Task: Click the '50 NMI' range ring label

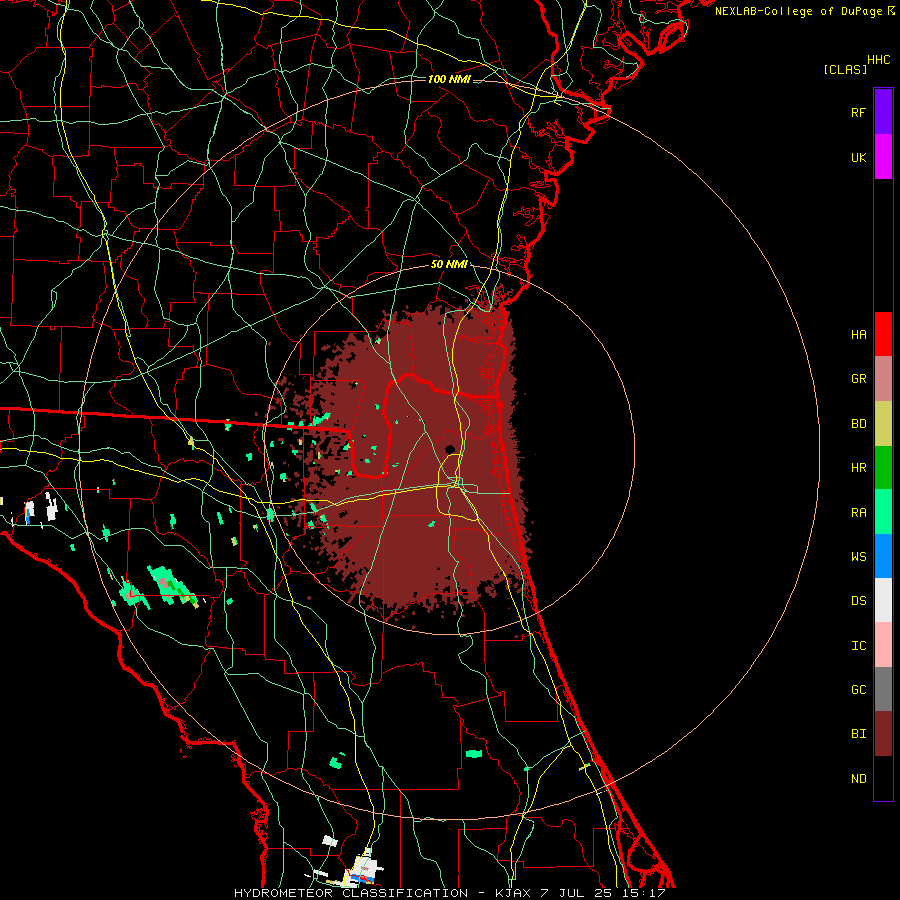Action: point(449,265)
